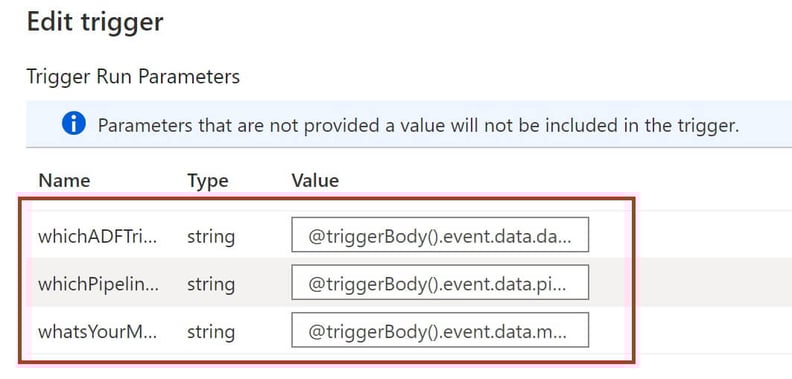The image size is (792, 379).
Task: Click the blue info icon in the banner
Action: click(74, 124)
